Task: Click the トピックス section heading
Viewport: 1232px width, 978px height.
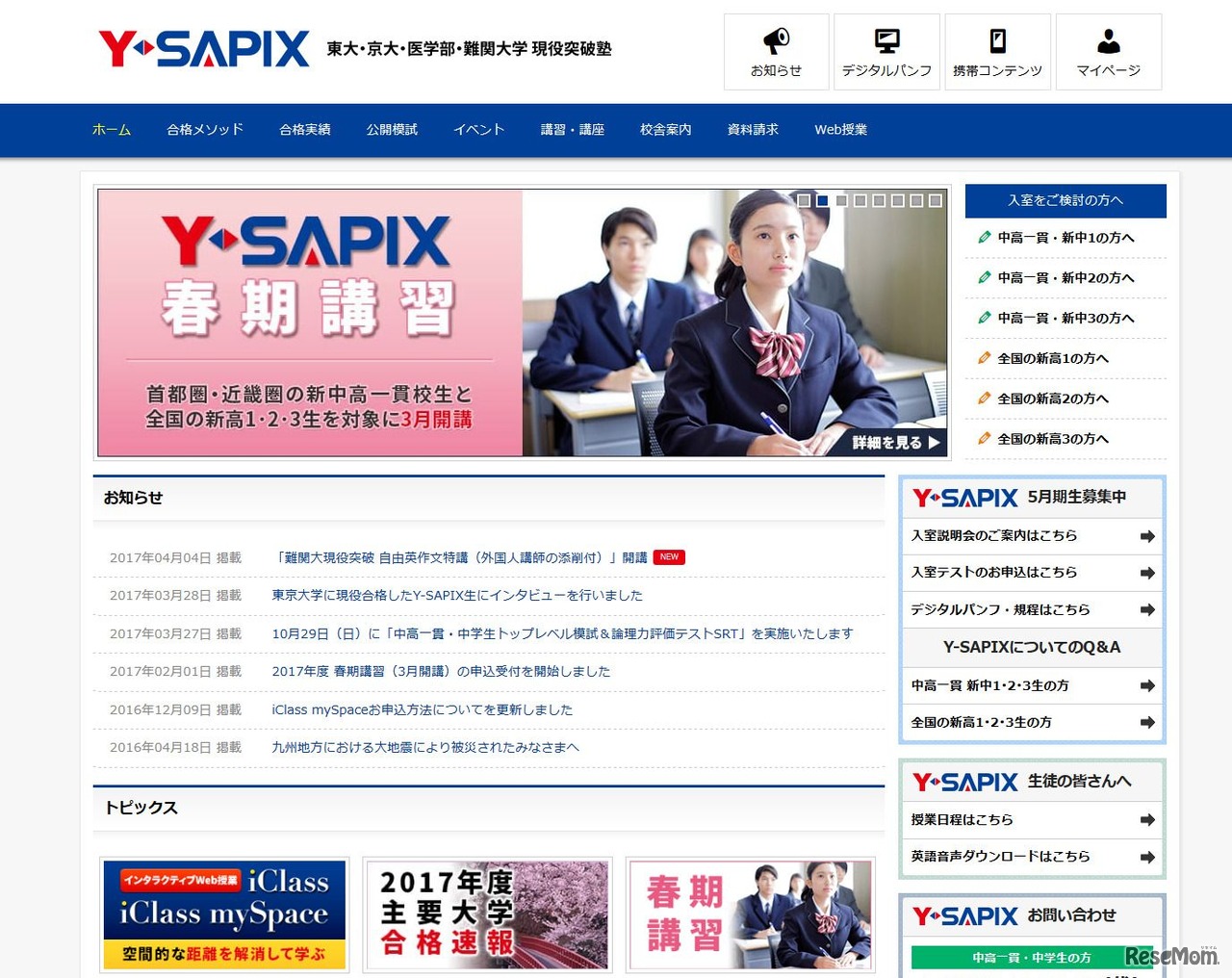Action: tap(141, 808)
